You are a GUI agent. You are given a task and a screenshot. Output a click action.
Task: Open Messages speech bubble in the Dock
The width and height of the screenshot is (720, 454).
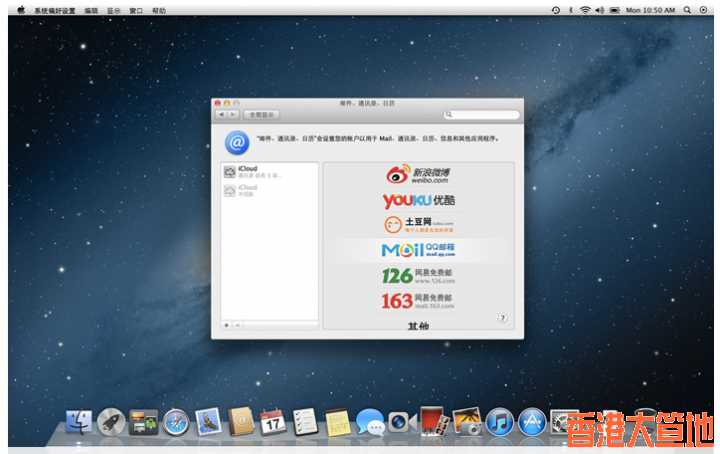[x=370, y=422]
